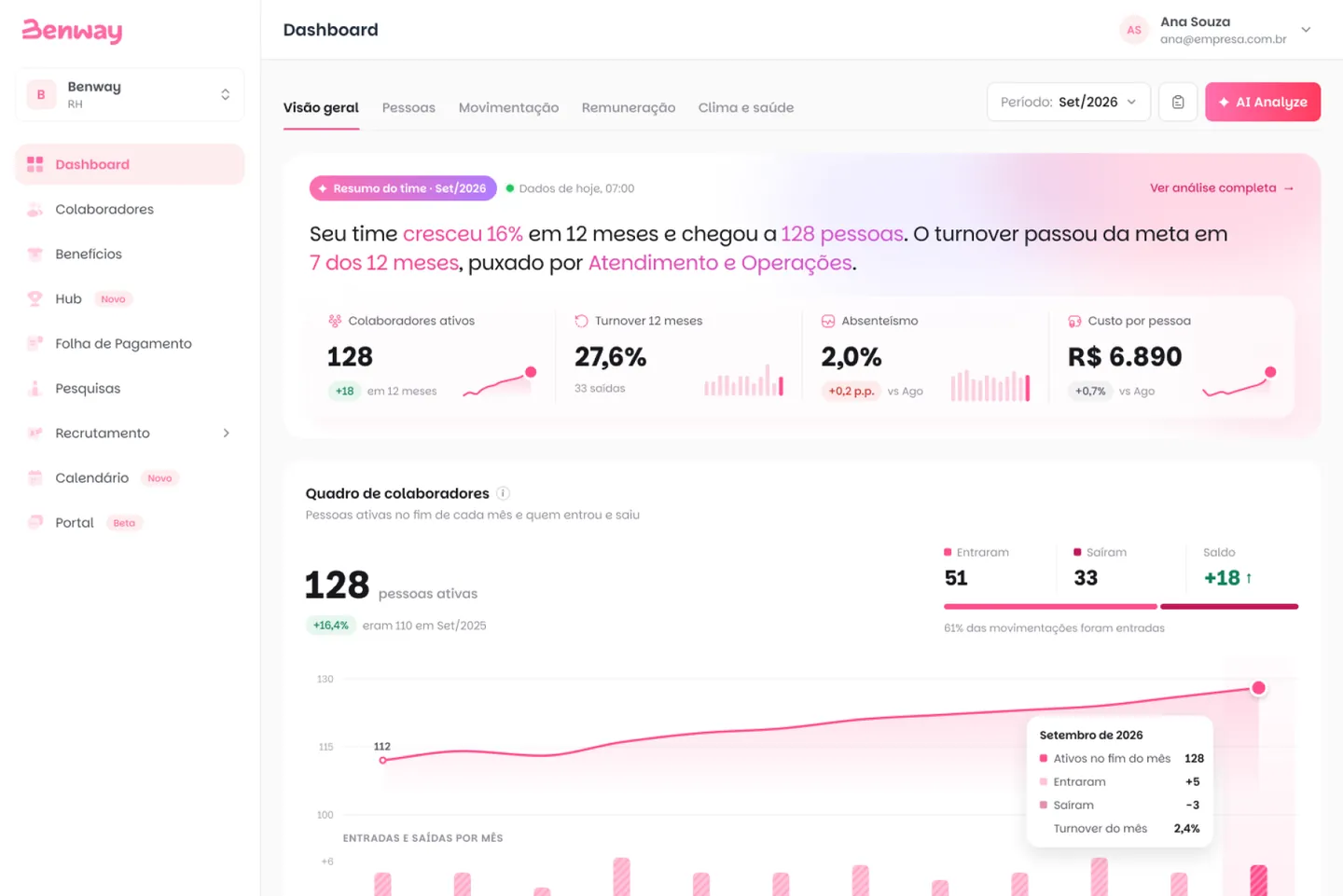Click the Saldo +18 value
Image resolution: width=1343 pixels, height=896 pixels.
tap(1227, 578)
